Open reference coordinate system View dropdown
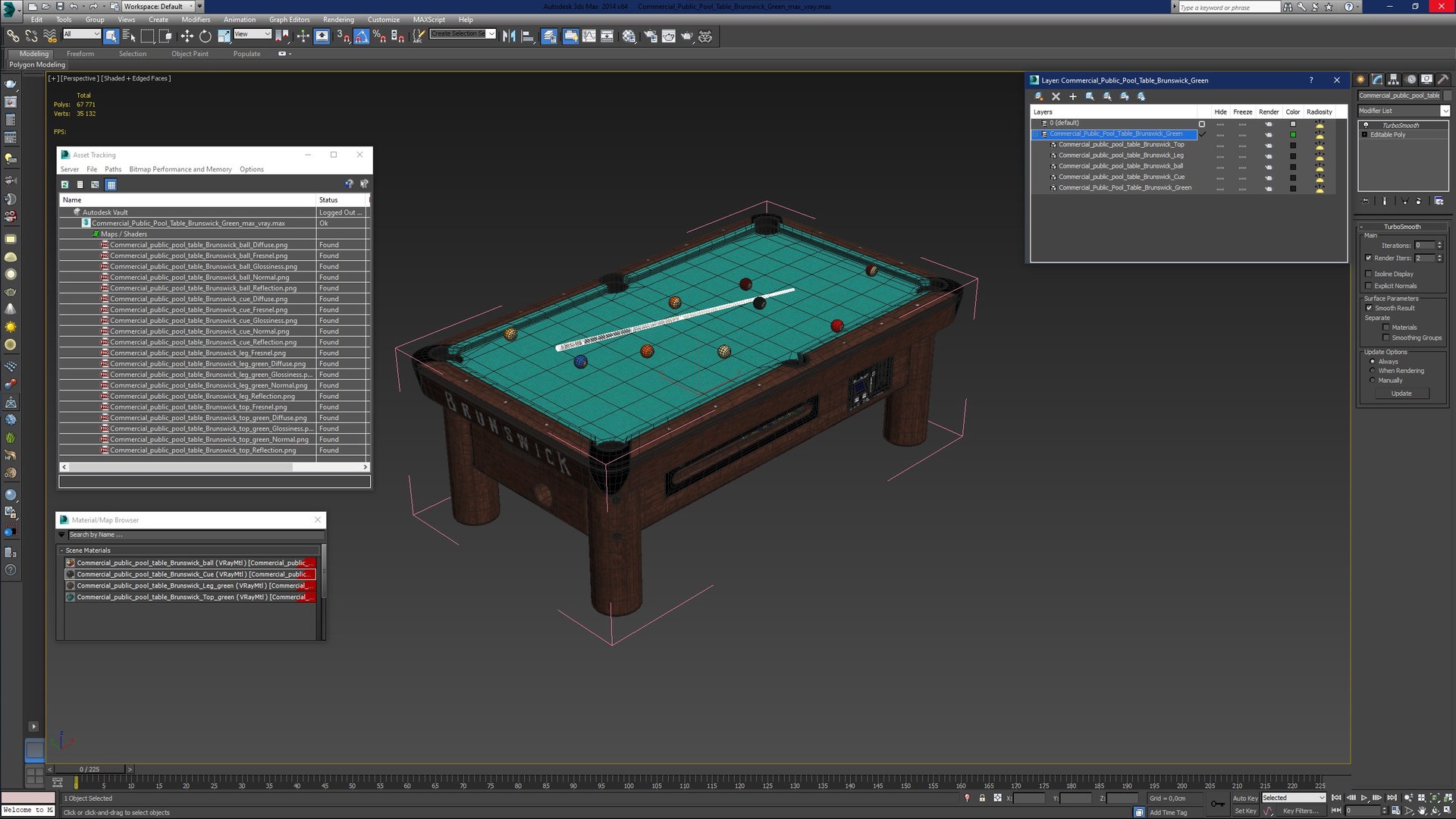The height and width of the screenshot is (819, 1456). [253, 34]
